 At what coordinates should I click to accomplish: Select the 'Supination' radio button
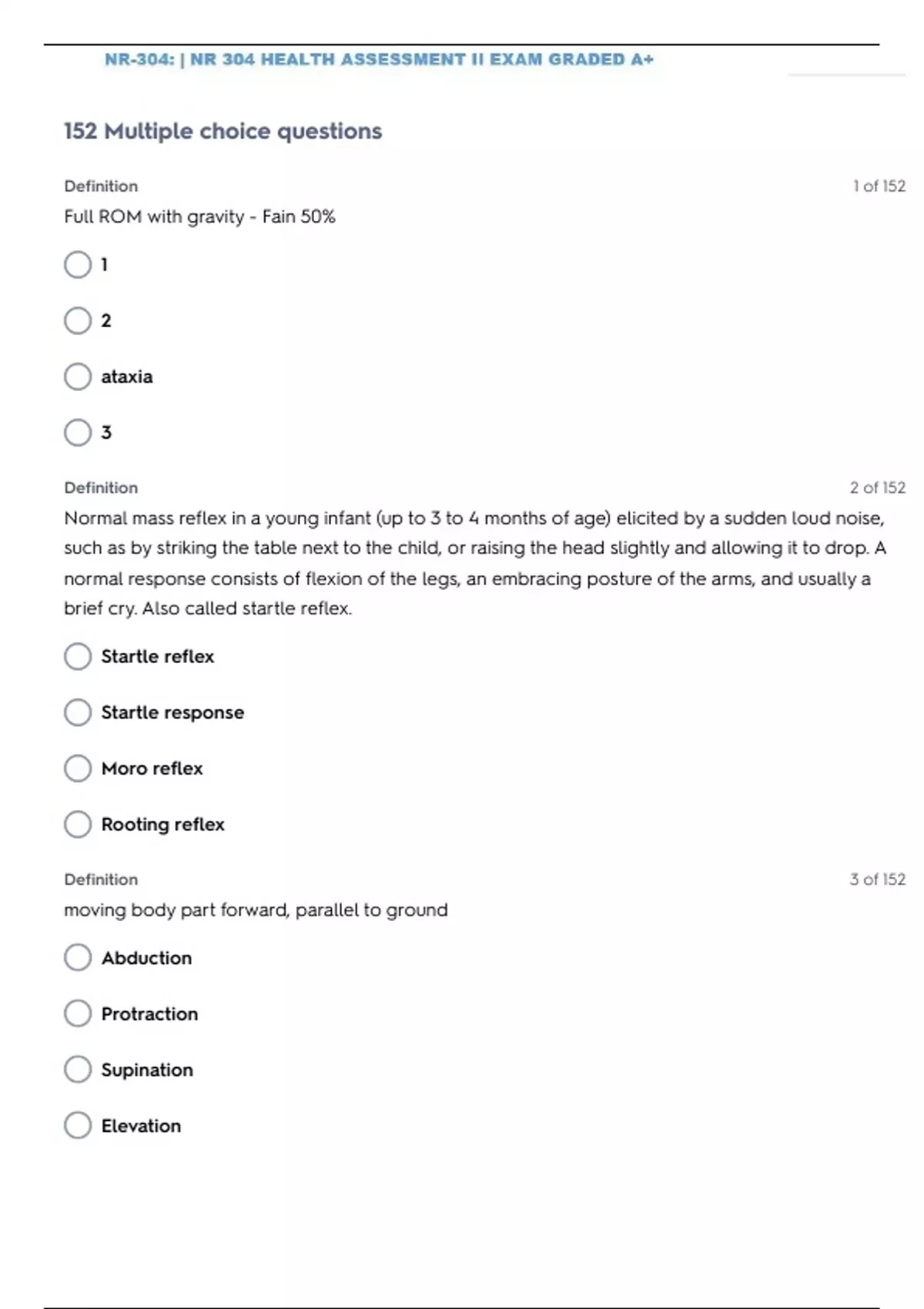click(x=78, y=1070)
